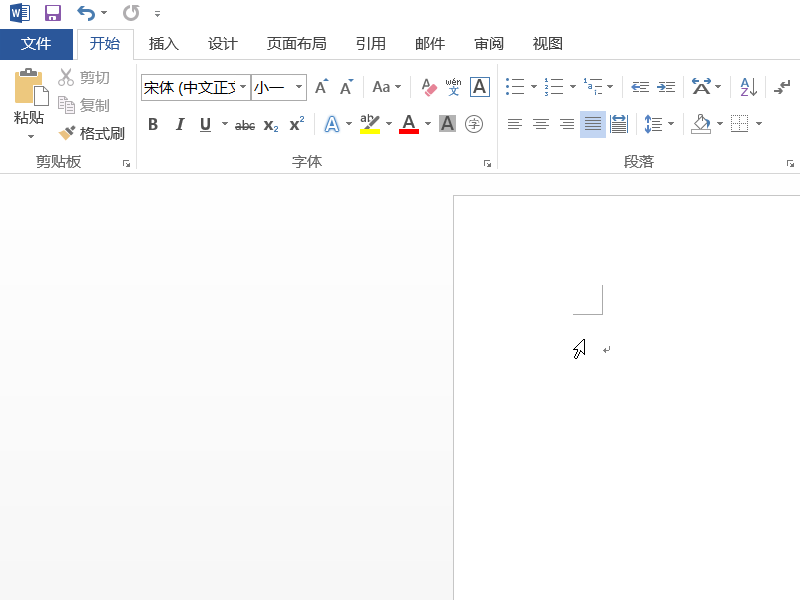Screen dimensions: 800x600
Task: Open the Phonetic Guide (wén) tool
Action: pos(453,87)
